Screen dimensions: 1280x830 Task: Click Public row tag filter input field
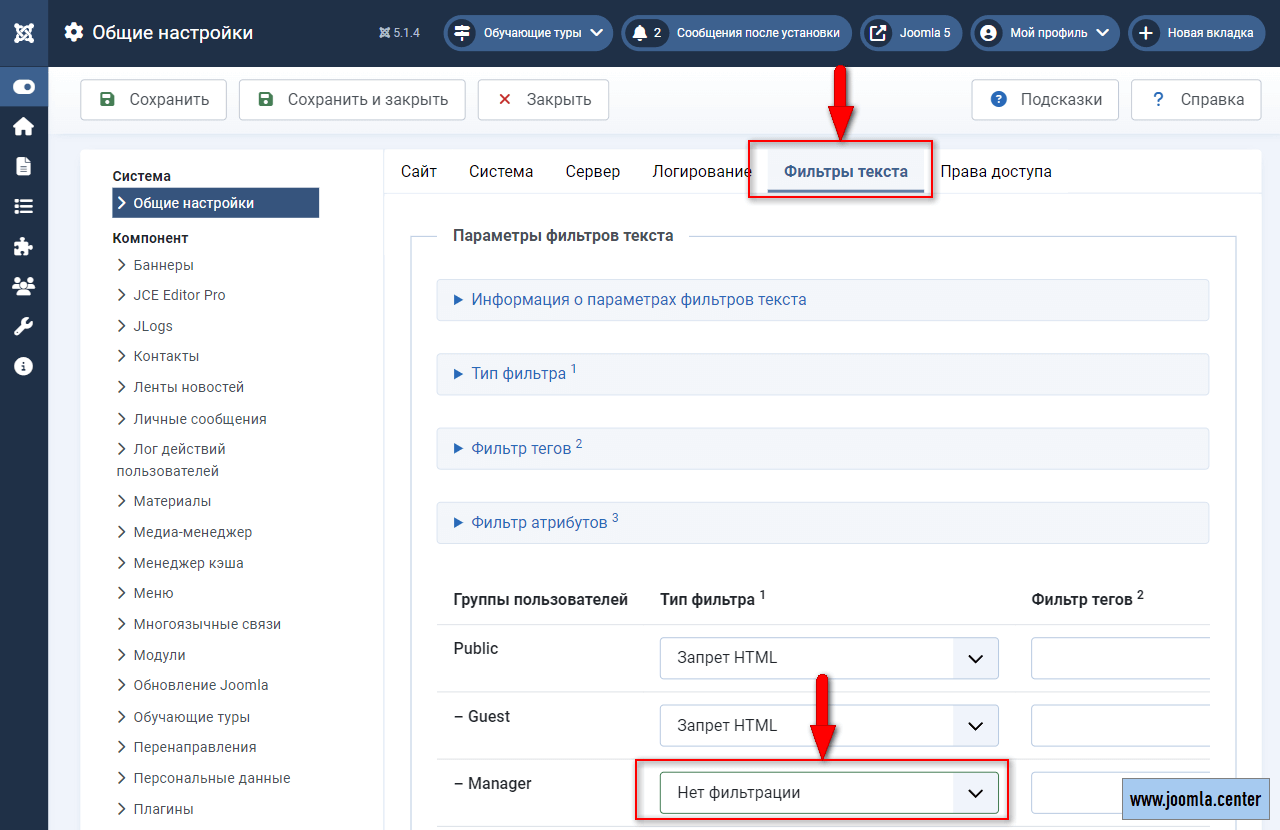pos(1120,658)
